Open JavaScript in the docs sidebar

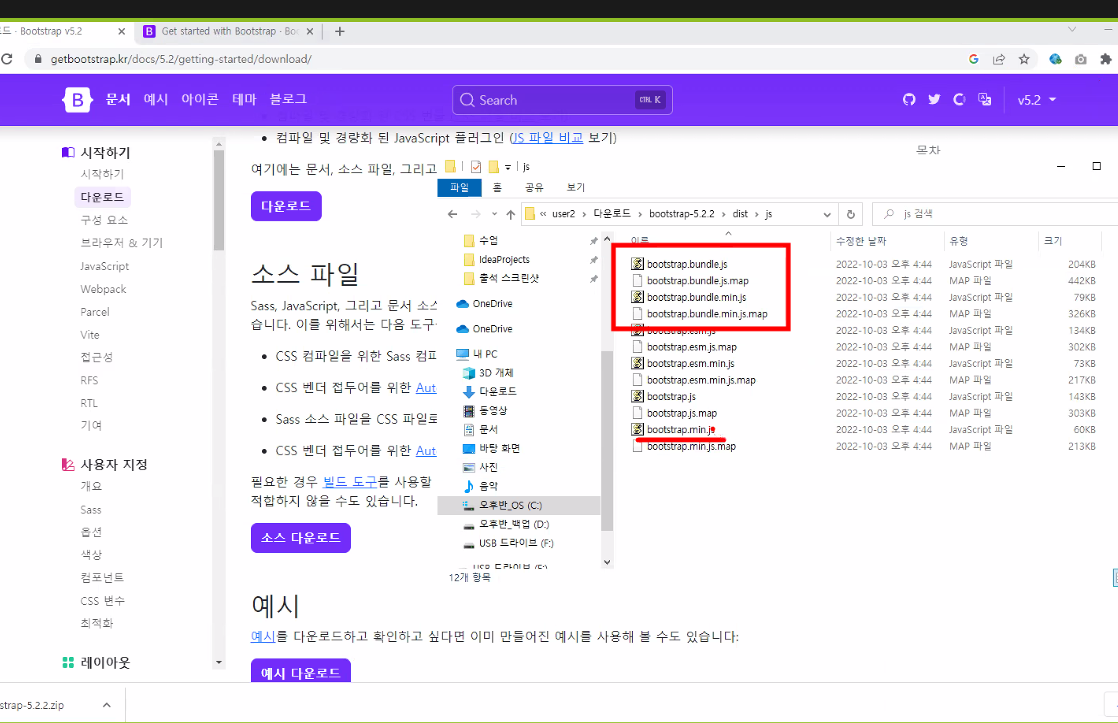point(105,266)
